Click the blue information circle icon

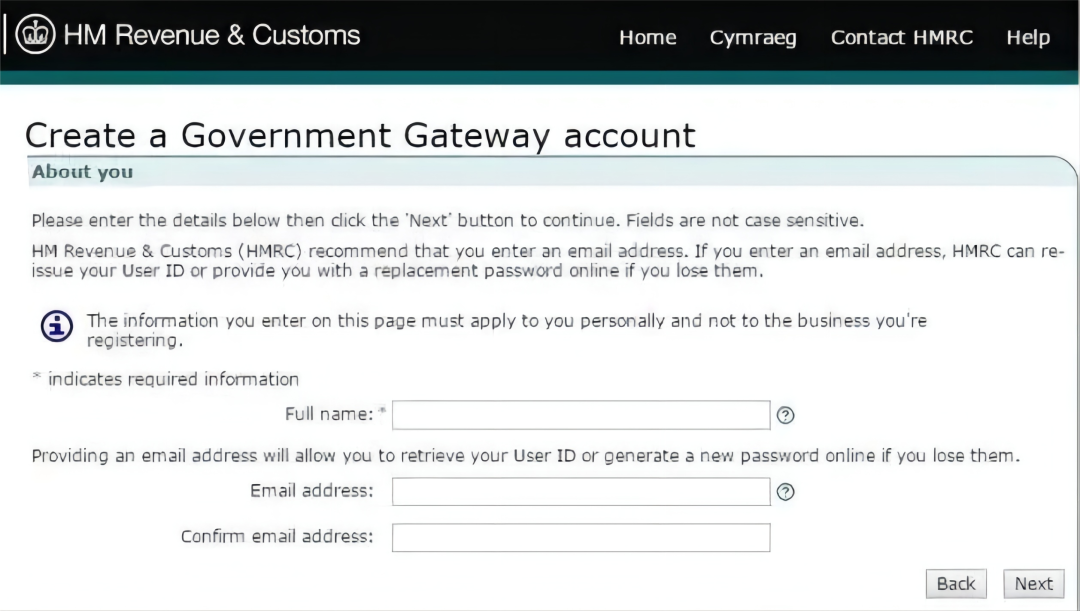(x=57, y=326)
